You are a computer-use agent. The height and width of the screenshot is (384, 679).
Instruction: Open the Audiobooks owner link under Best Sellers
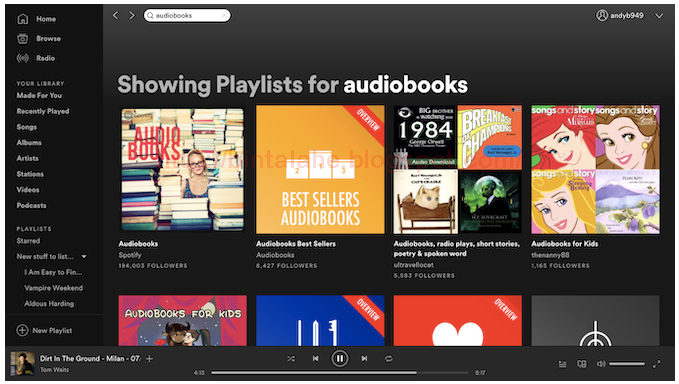pyautogui.click(x=275, y=255)
